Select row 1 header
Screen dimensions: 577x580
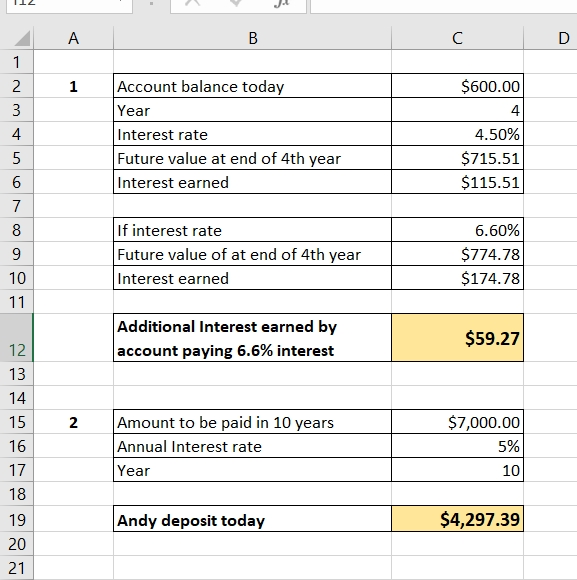(x=16, y=62)
